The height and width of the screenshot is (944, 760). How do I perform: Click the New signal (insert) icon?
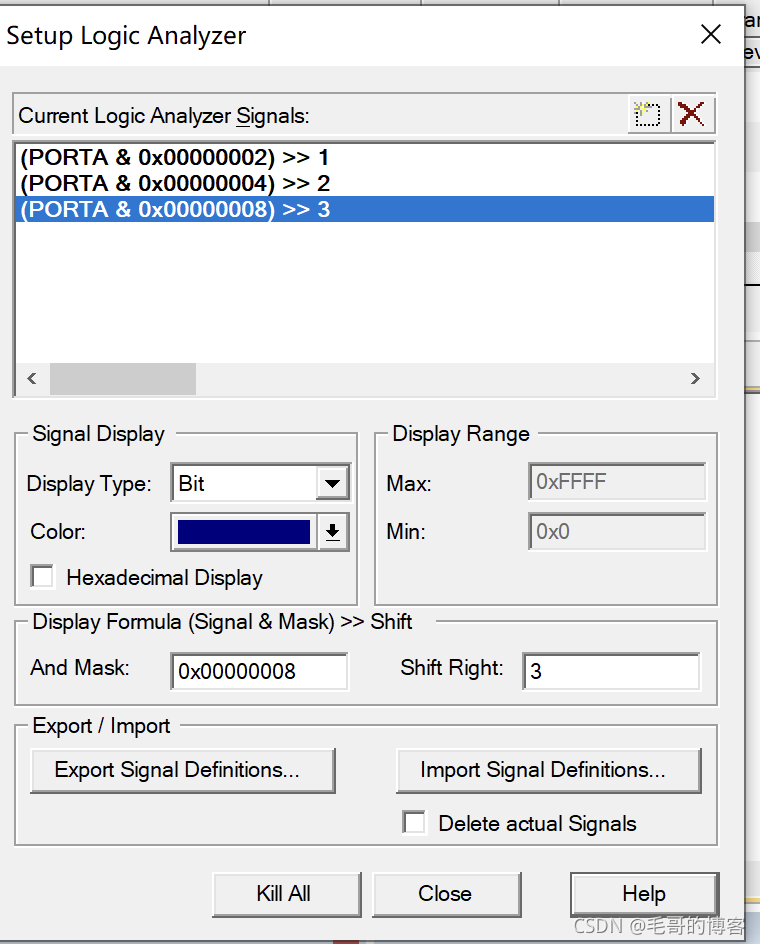tap(648, 114)
